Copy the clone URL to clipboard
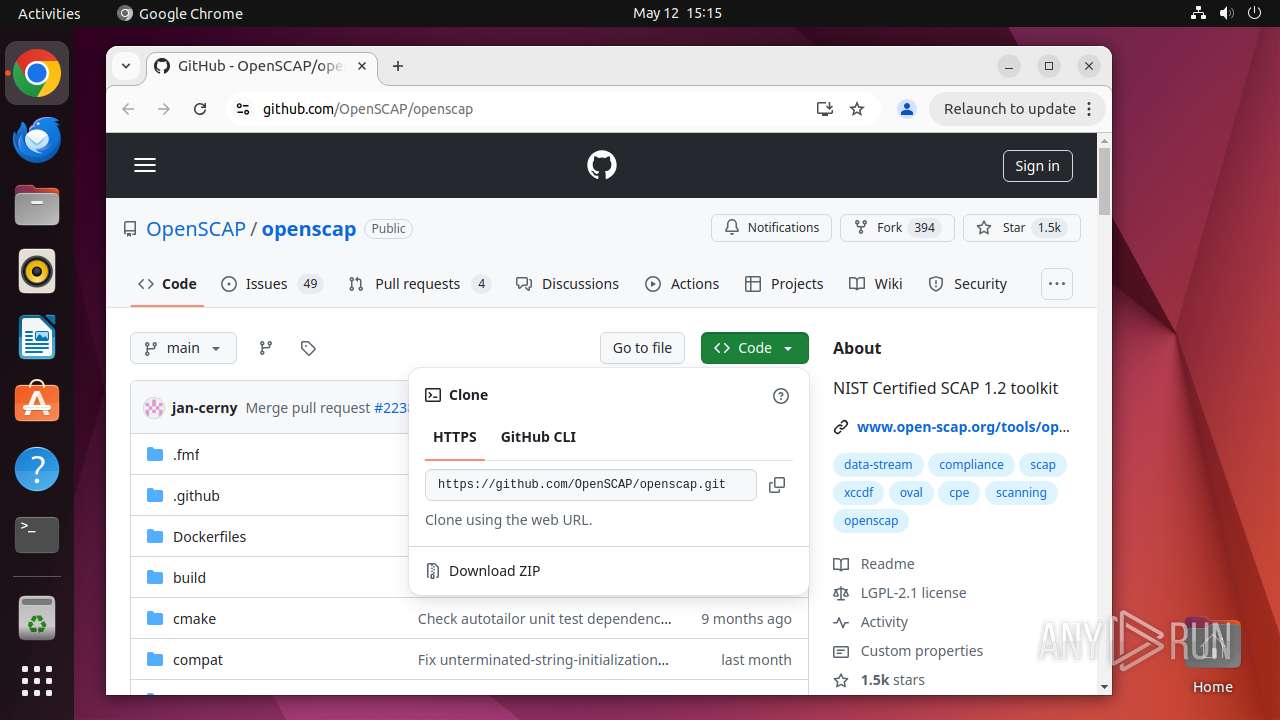 click(x=777, y=485)
